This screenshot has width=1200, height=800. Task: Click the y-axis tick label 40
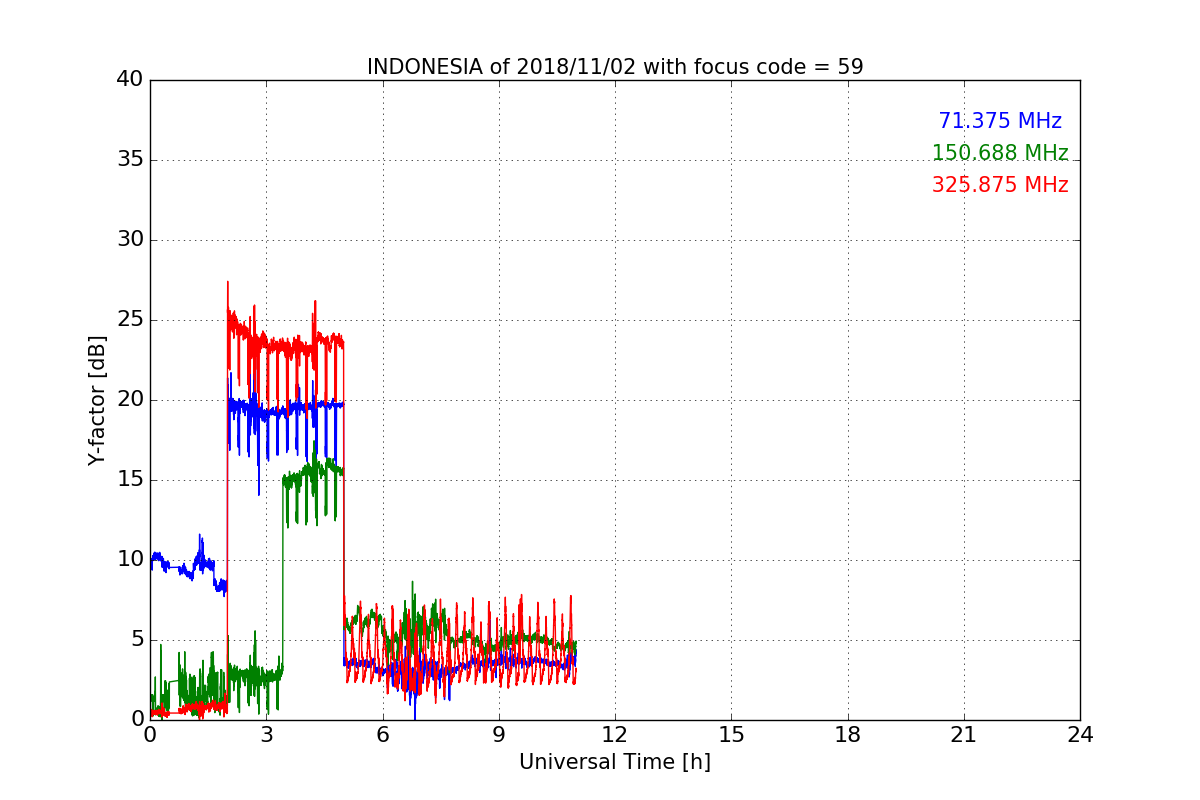[x=130, y=80]
